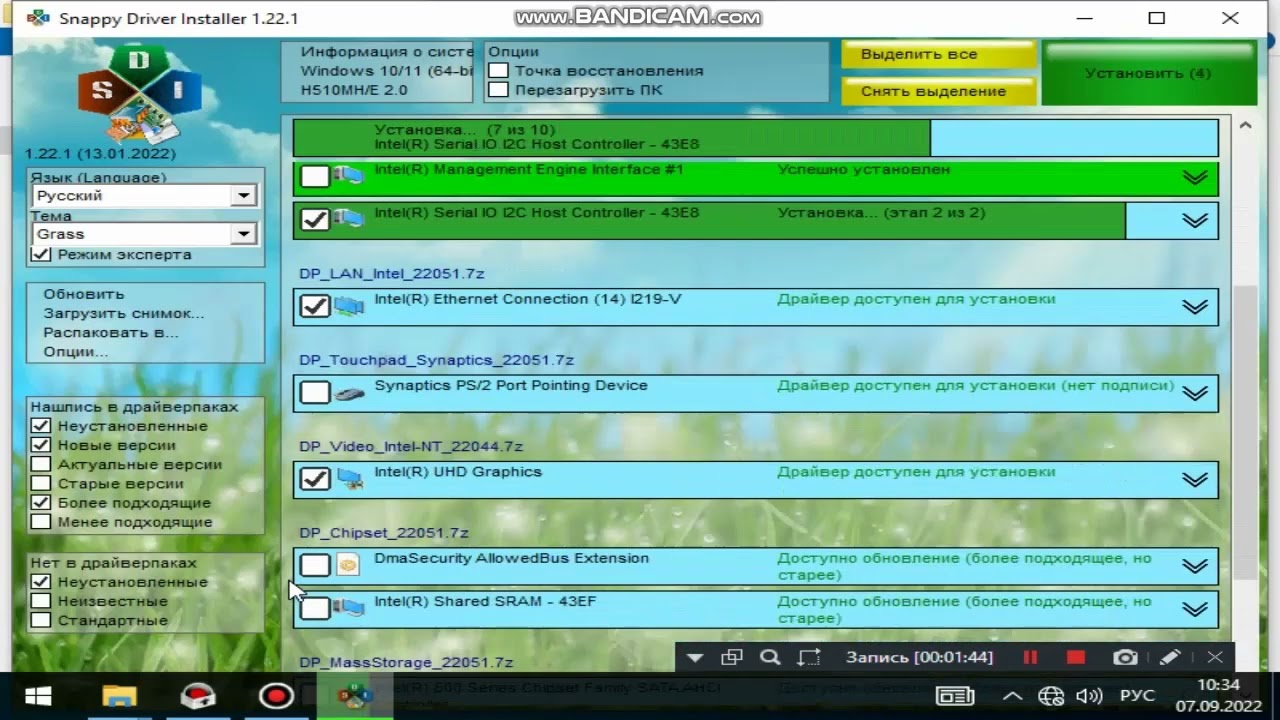Stop the Bandicam recording
Image resolution: width=1280 pixels, height=720 pixels.
pos(1076,657)
